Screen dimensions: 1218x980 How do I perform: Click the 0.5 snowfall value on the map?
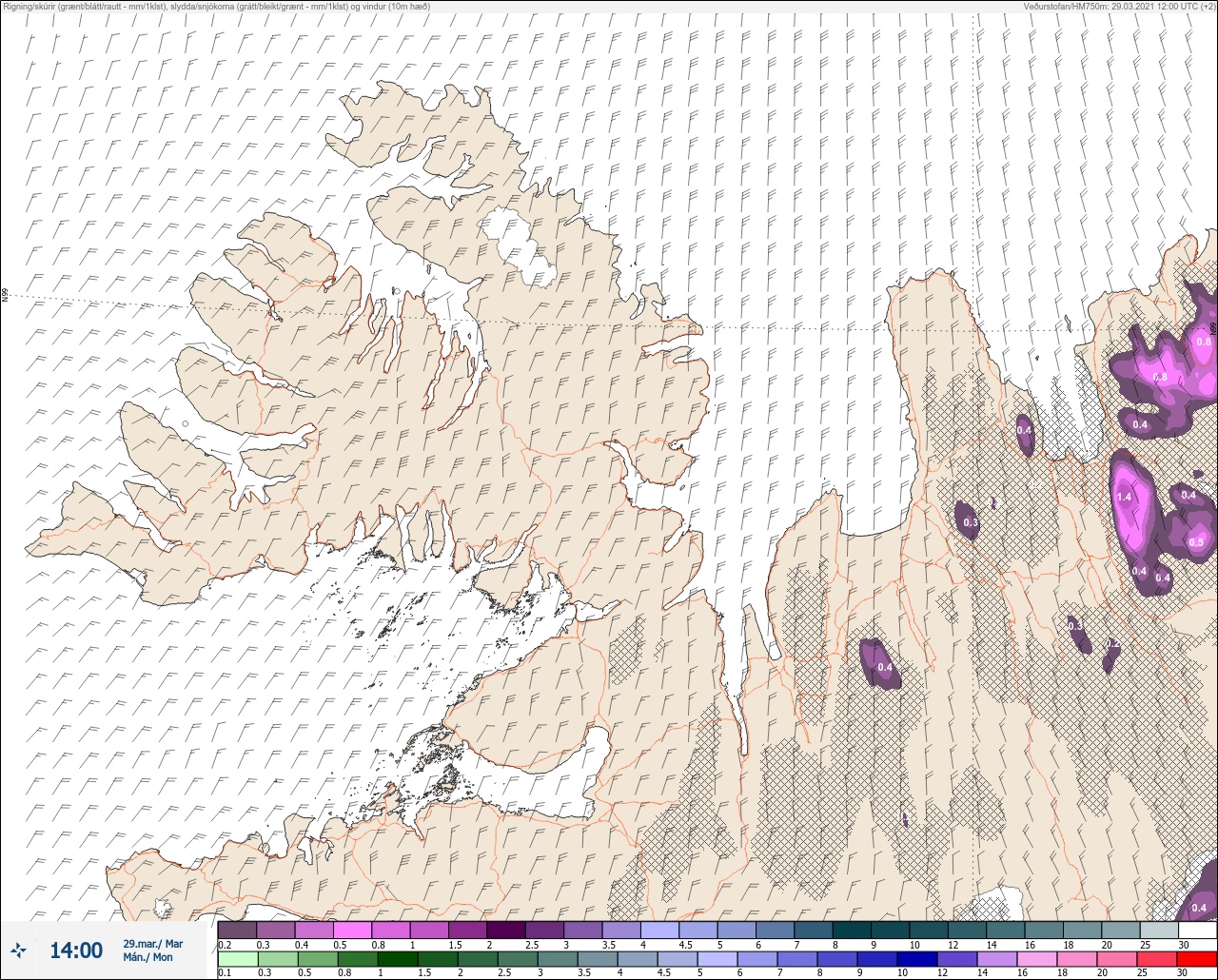click(1196, 542)
